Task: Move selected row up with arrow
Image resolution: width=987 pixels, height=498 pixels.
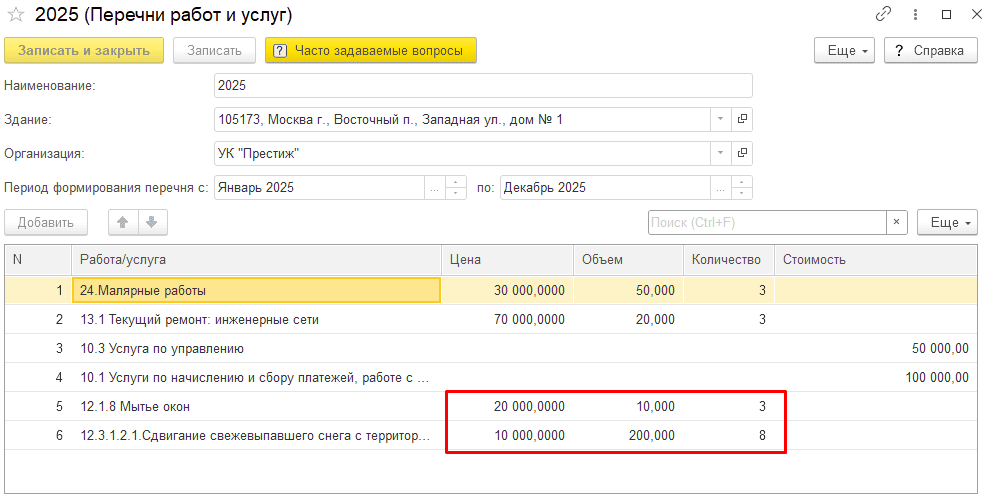Action: (x=124, y=222)
